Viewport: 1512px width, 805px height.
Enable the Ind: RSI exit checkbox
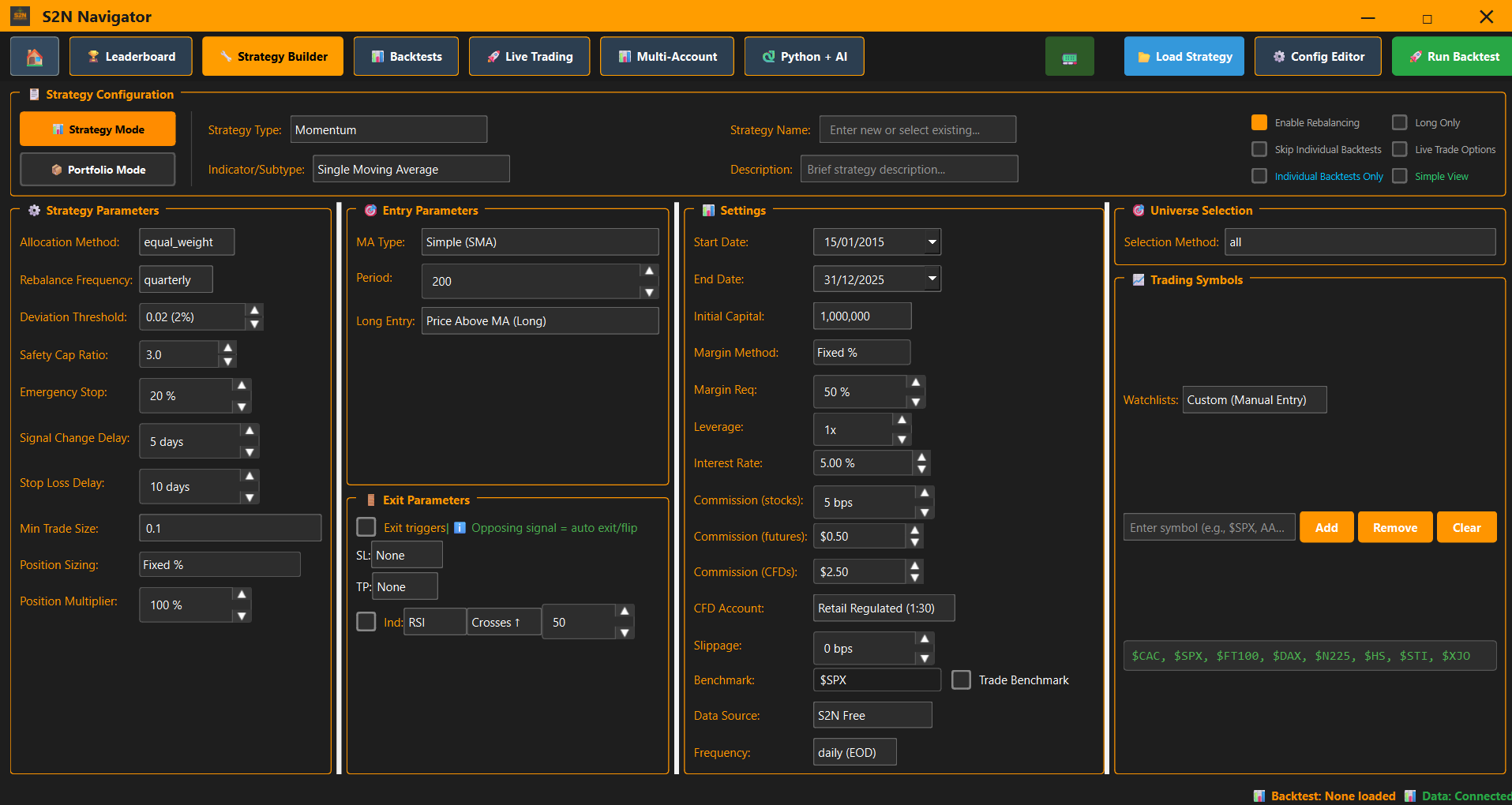[366, 622]
